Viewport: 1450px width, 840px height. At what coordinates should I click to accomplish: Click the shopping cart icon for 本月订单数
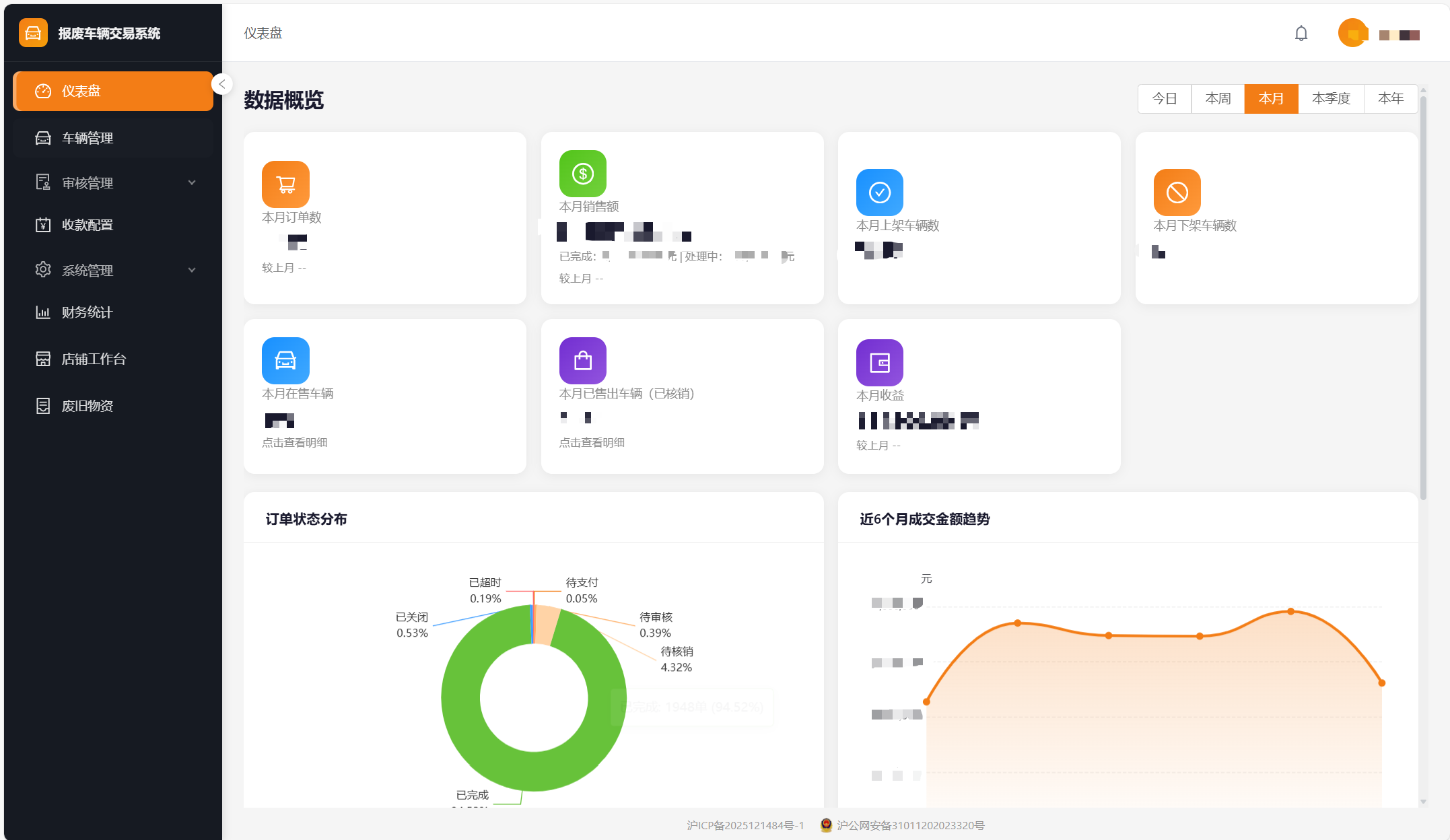tap(285, 184)
